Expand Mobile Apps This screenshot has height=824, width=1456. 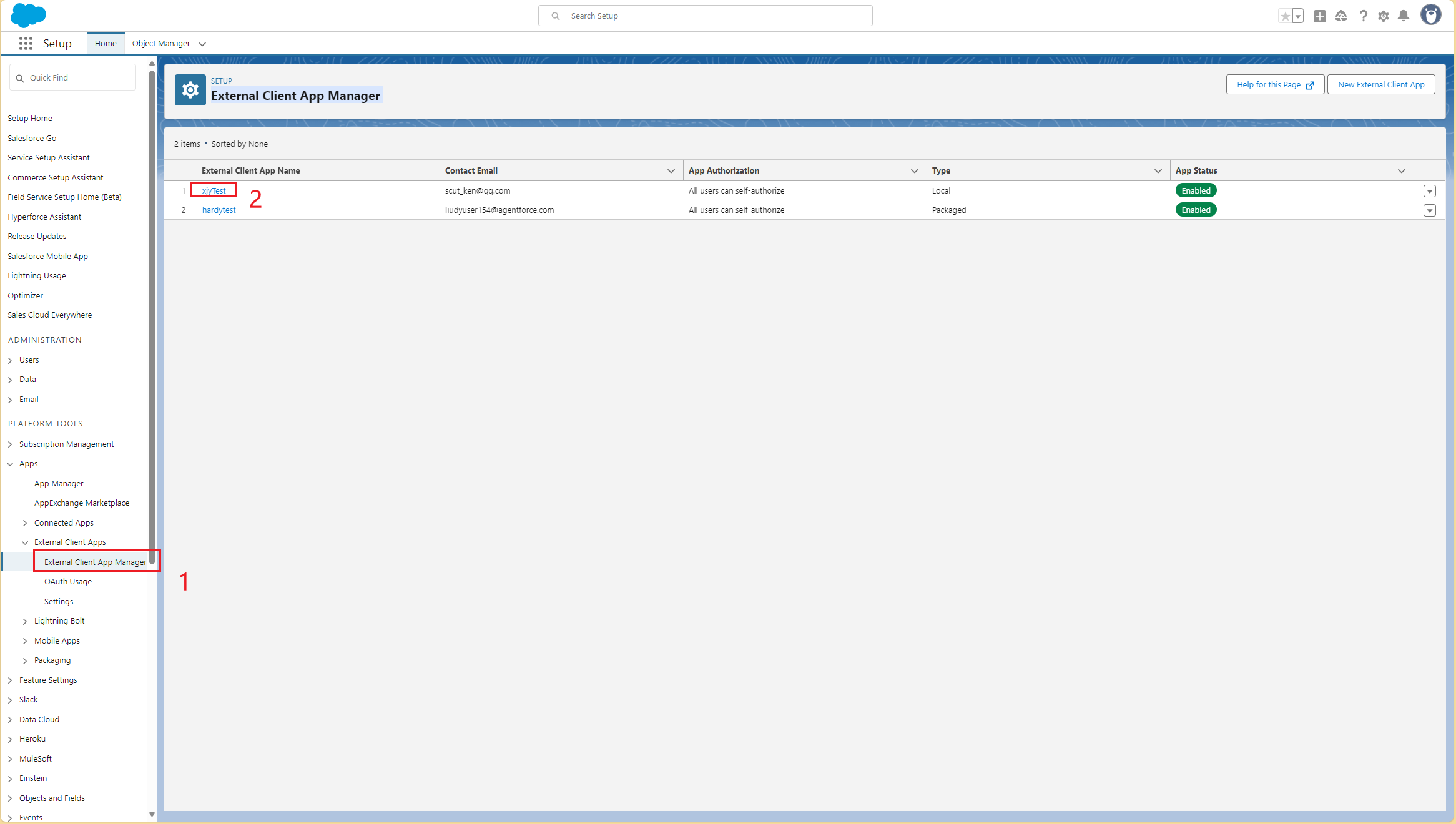point(25,641)
